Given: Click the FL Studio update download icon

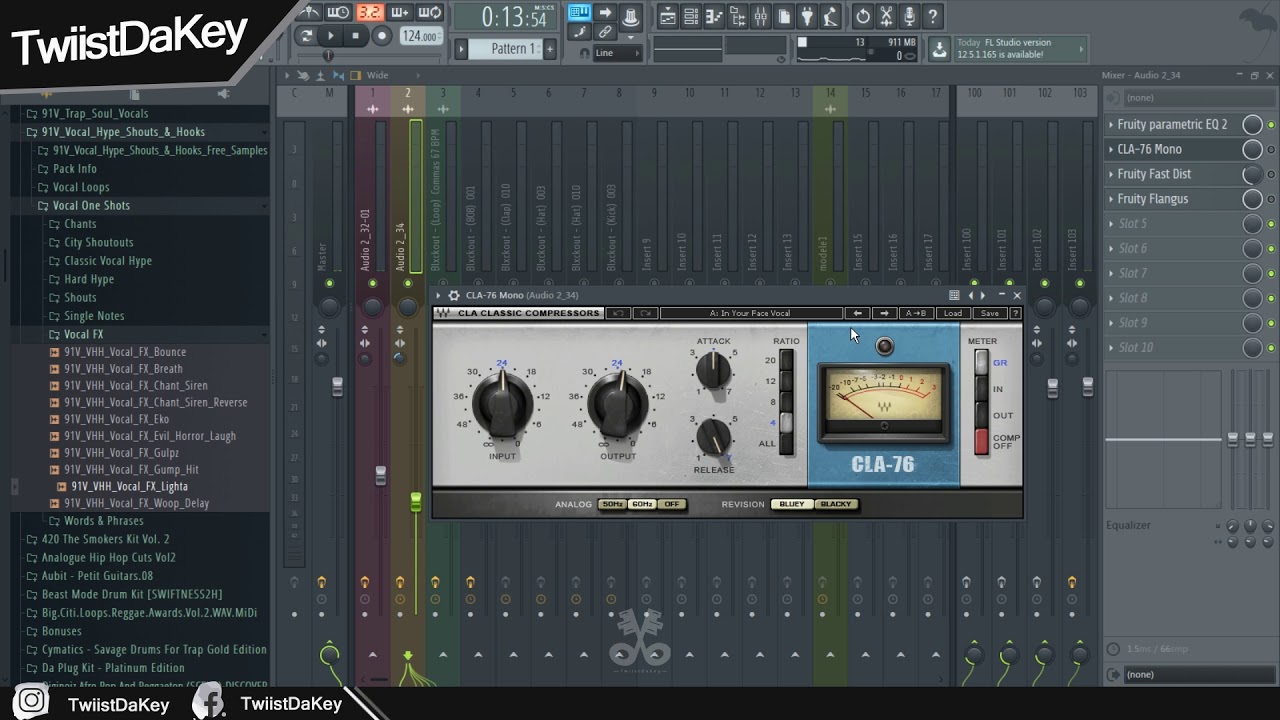Looking at the screenshot, I should click(x=939, y=49).
